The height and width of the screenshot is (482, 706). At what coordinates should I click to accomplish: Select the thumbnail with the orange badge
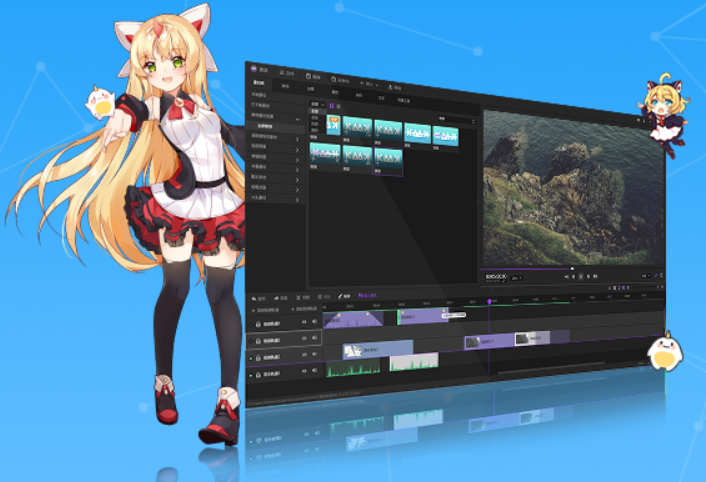[x=333, y=126]
